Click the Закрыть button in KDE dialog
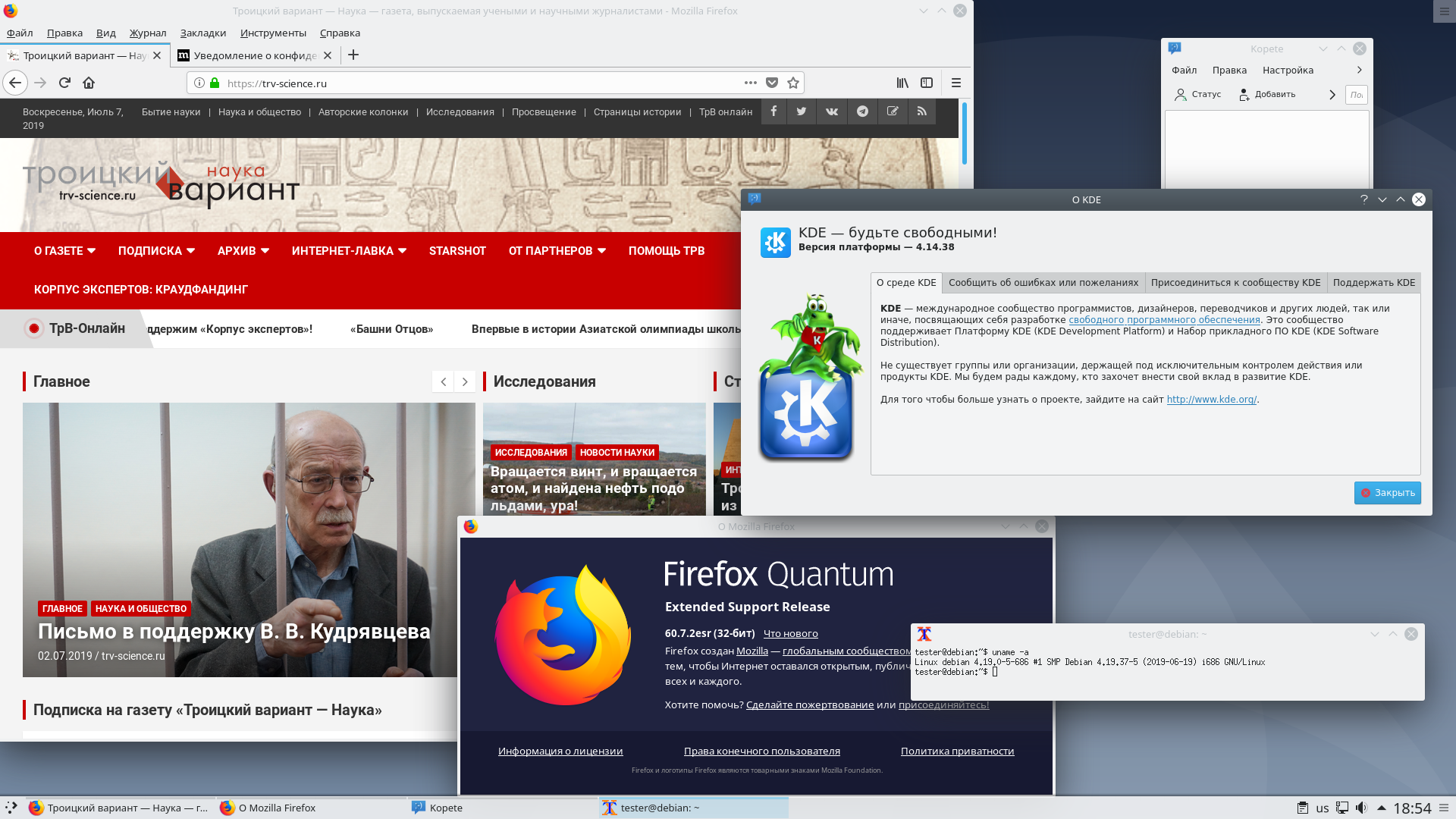 [x=1387, y=493]
